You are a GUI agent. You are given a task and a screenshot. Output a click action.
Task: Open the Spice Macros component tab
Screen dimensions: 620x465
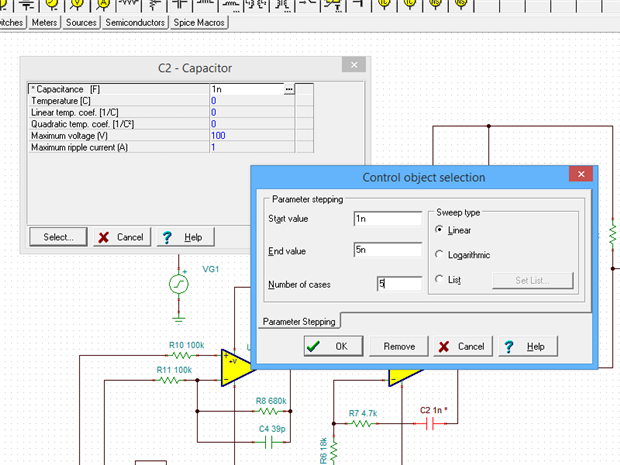pyautogui.click(x=200, y=22)
